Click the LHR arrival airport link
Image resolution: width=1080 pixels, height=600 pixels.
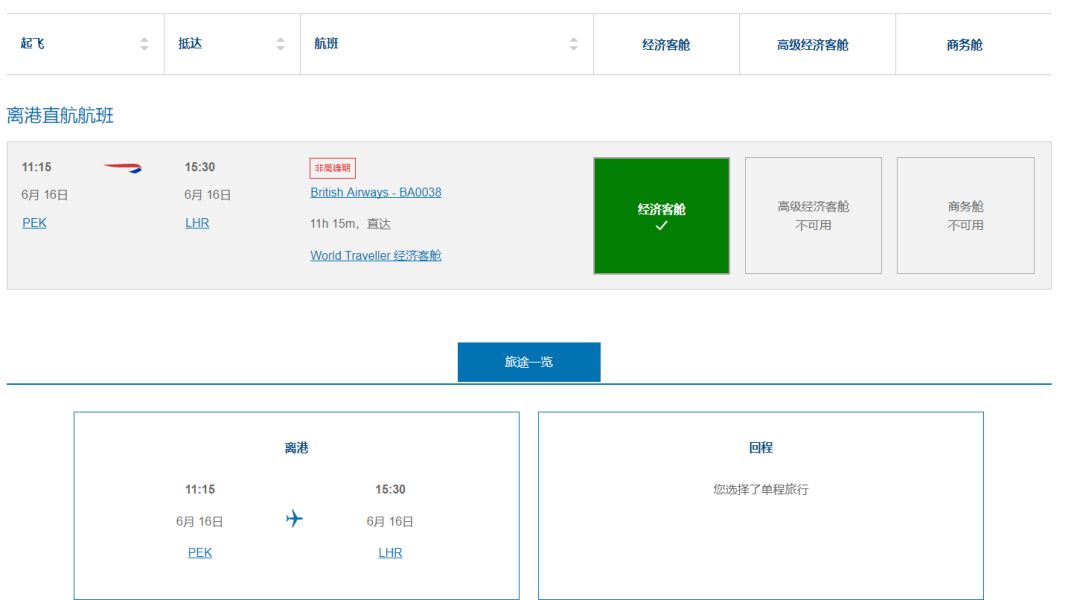[196, 223]
